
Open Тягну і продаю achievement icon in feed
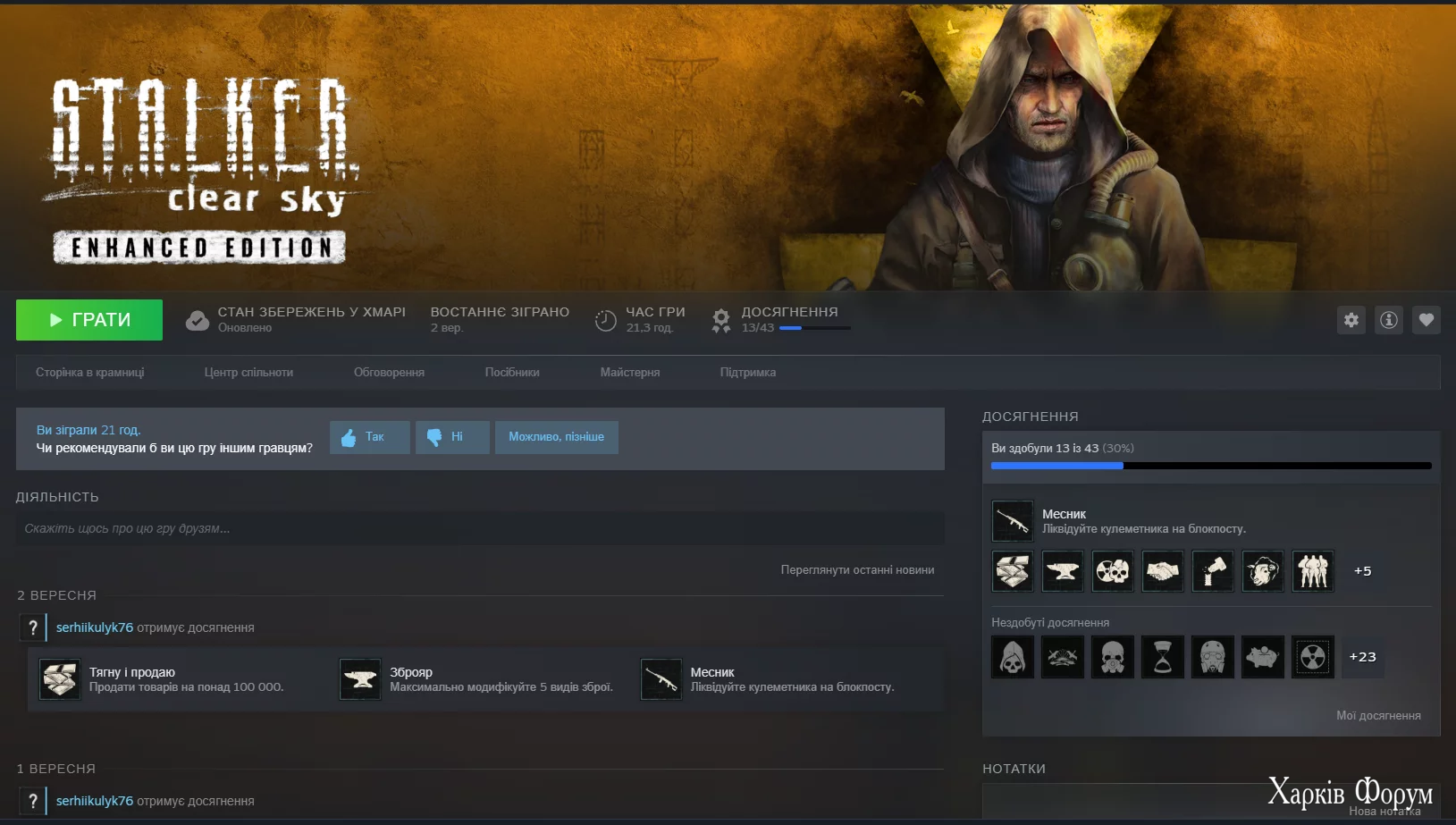pos(60,679)
